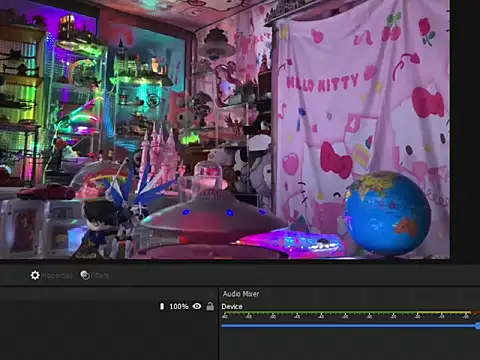Click the small white icon before 100%
This screenshot has height=360, width=480.
tap(162, 306)
